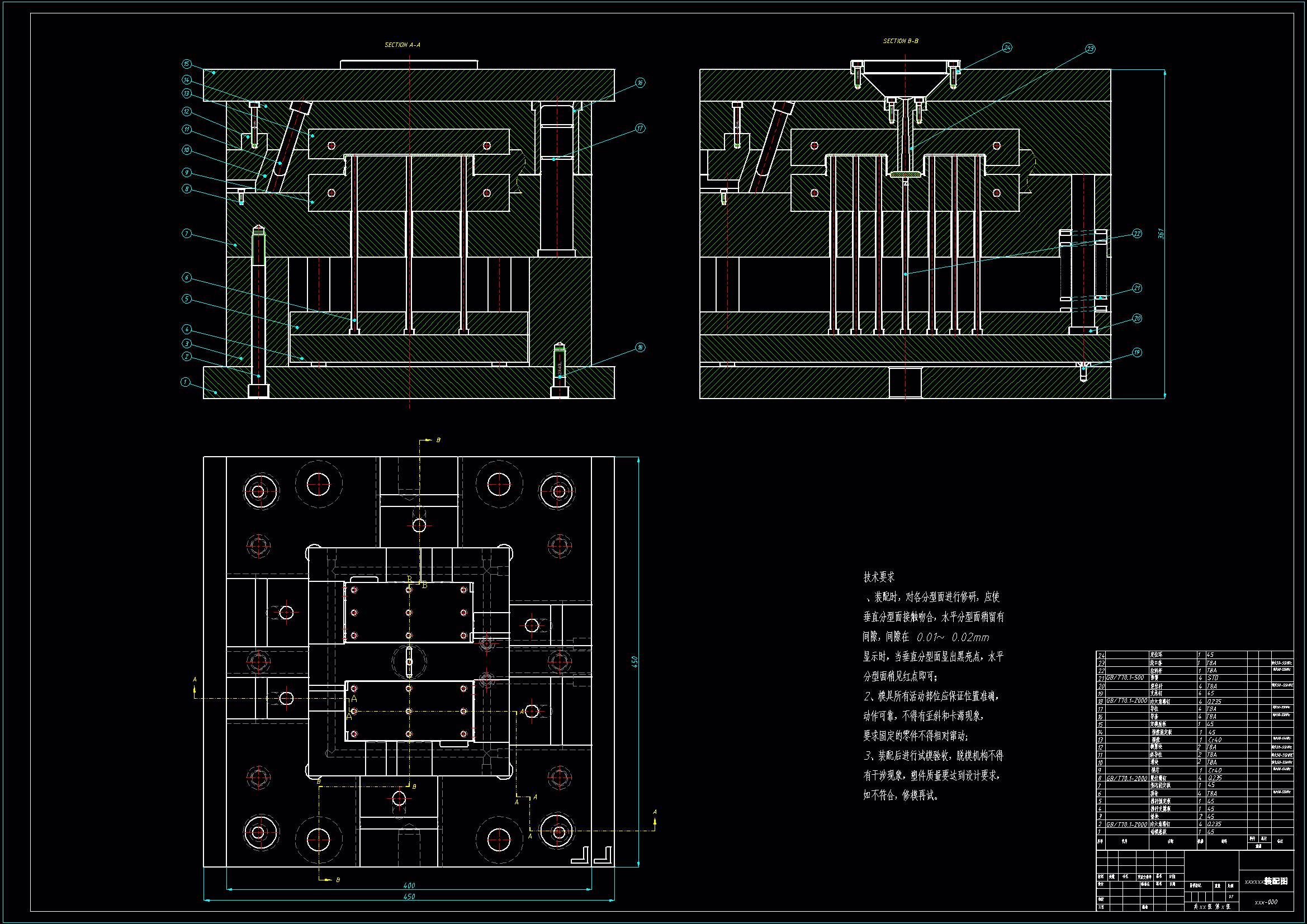1307x924 pixels.
Task: Select balloon 22 in Section B-B
Action: pos(1137,234)
